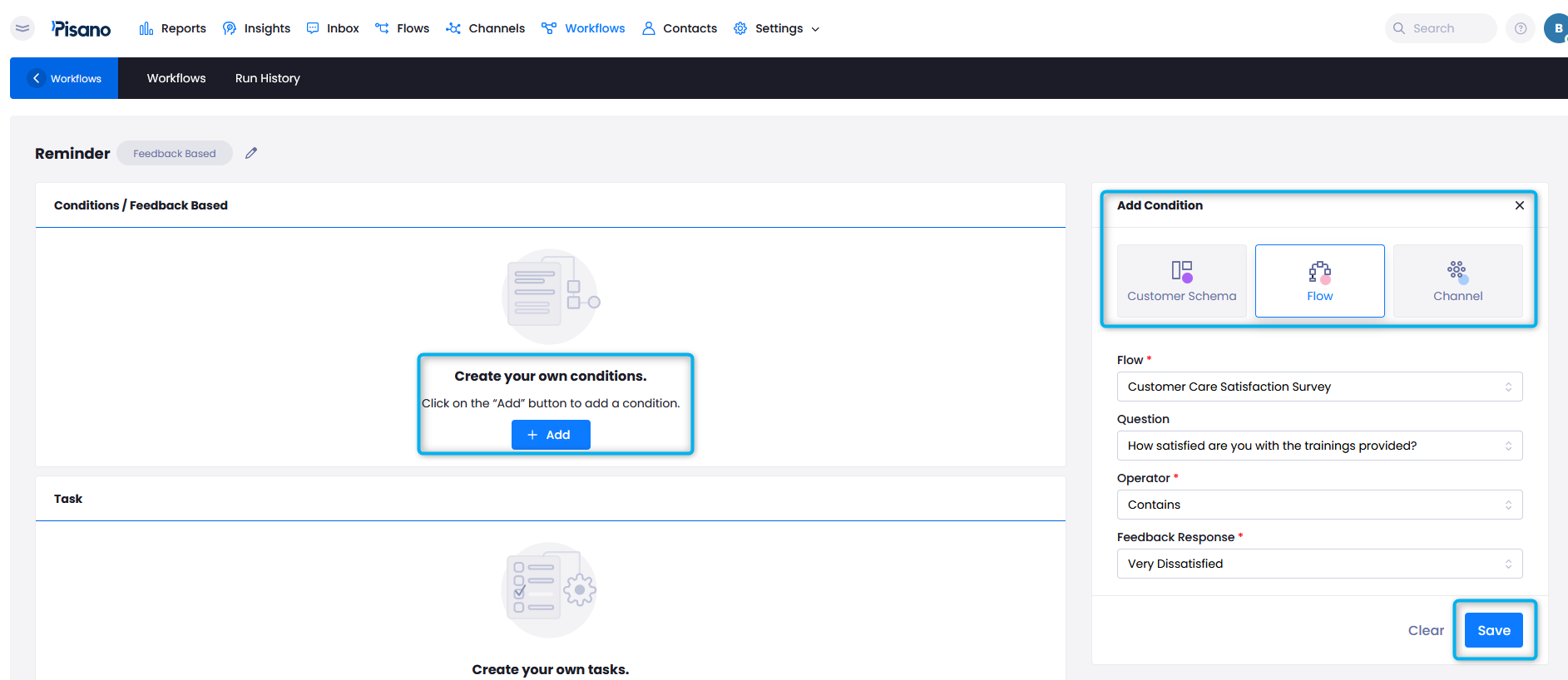Screen dimensions: 1568x680
Task: Expand the Question dropdown
Action: pos(1319,446)
